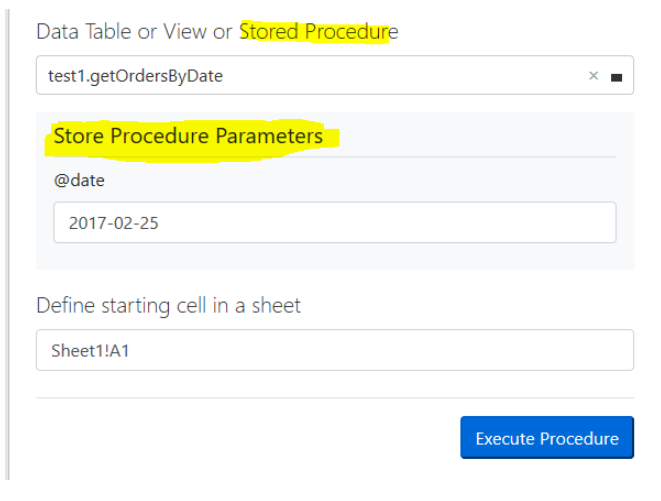Image resolution: width=661 pixels, height=501 pixels.
Task: Click the blank area left of Execute Procedure
Action: [x=245, y=437]
